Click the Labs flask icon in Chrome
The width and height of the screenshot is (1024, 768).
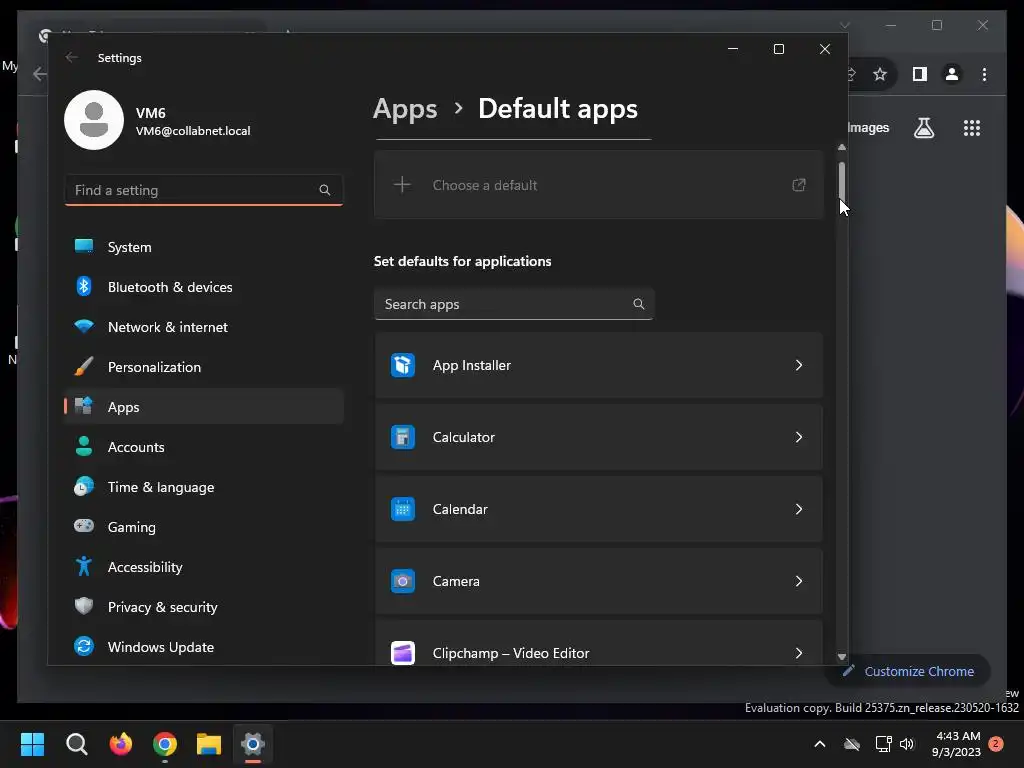click(923, 128)
